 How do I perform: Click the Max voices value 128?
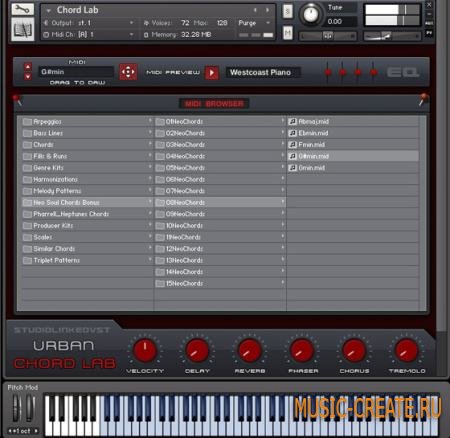coord(222,23)
